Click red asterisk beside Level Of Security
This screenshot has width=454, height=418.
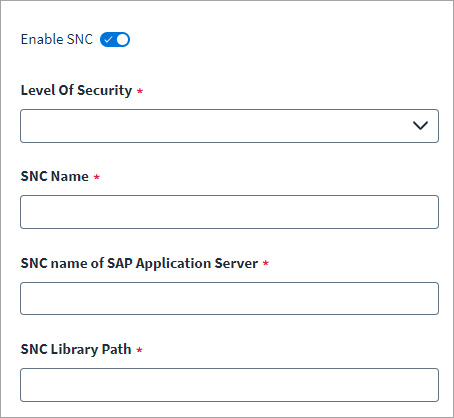point(140,91)
